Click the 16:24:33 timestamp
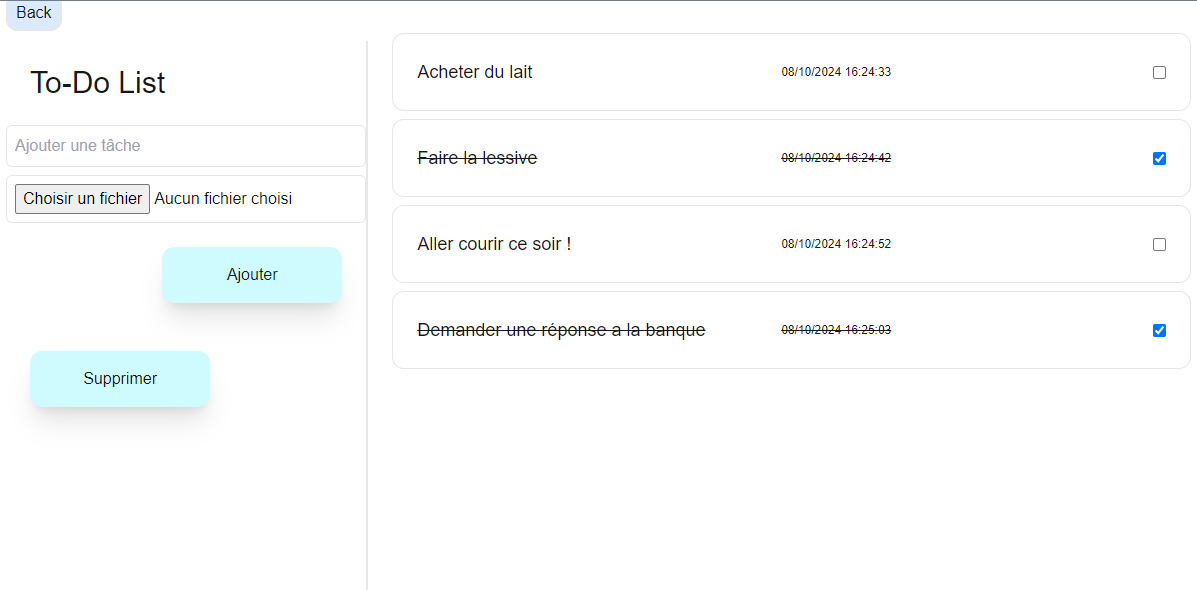 [x=836, y=72]
